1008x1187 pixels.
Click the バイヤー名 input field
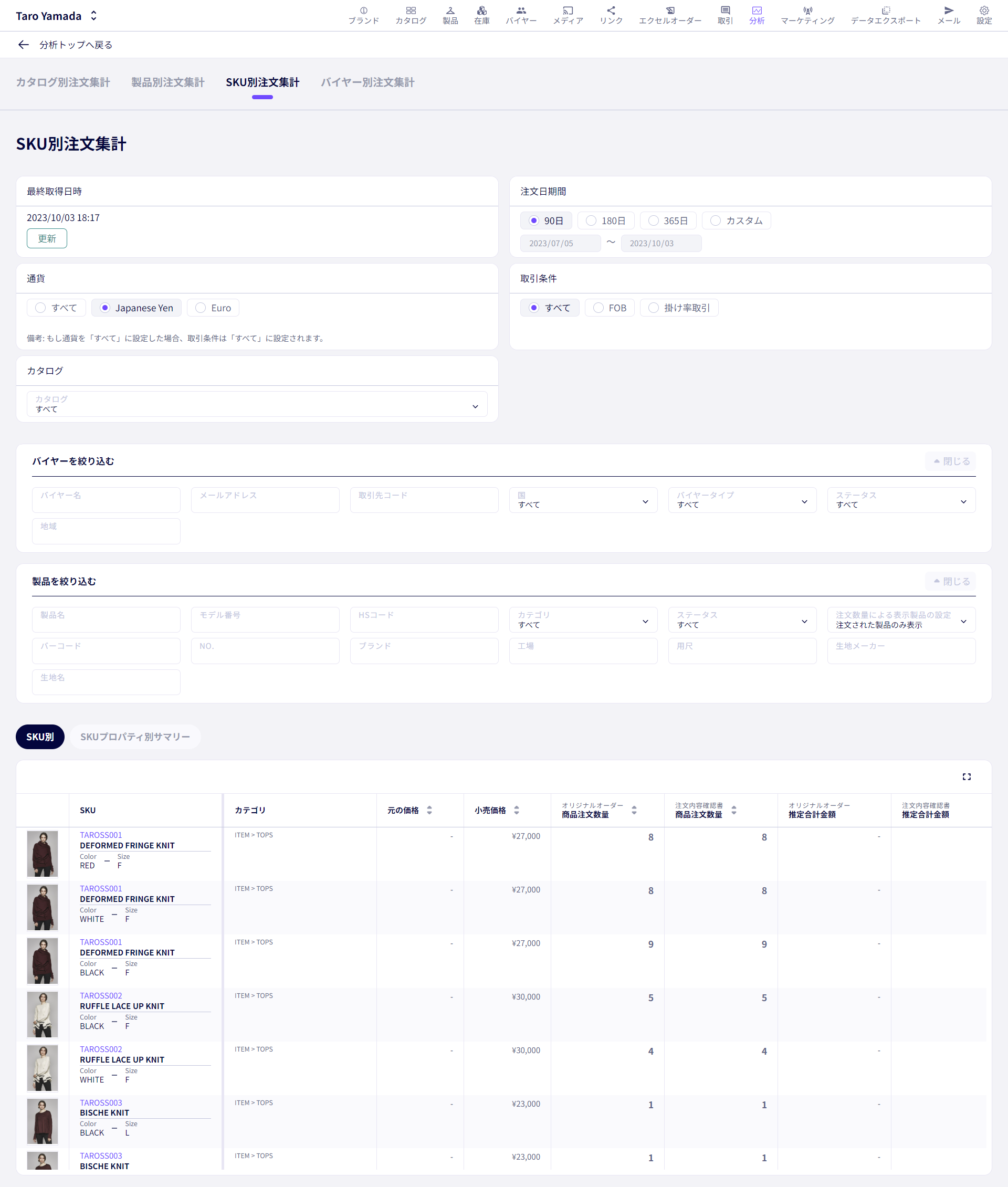(106, 500)
